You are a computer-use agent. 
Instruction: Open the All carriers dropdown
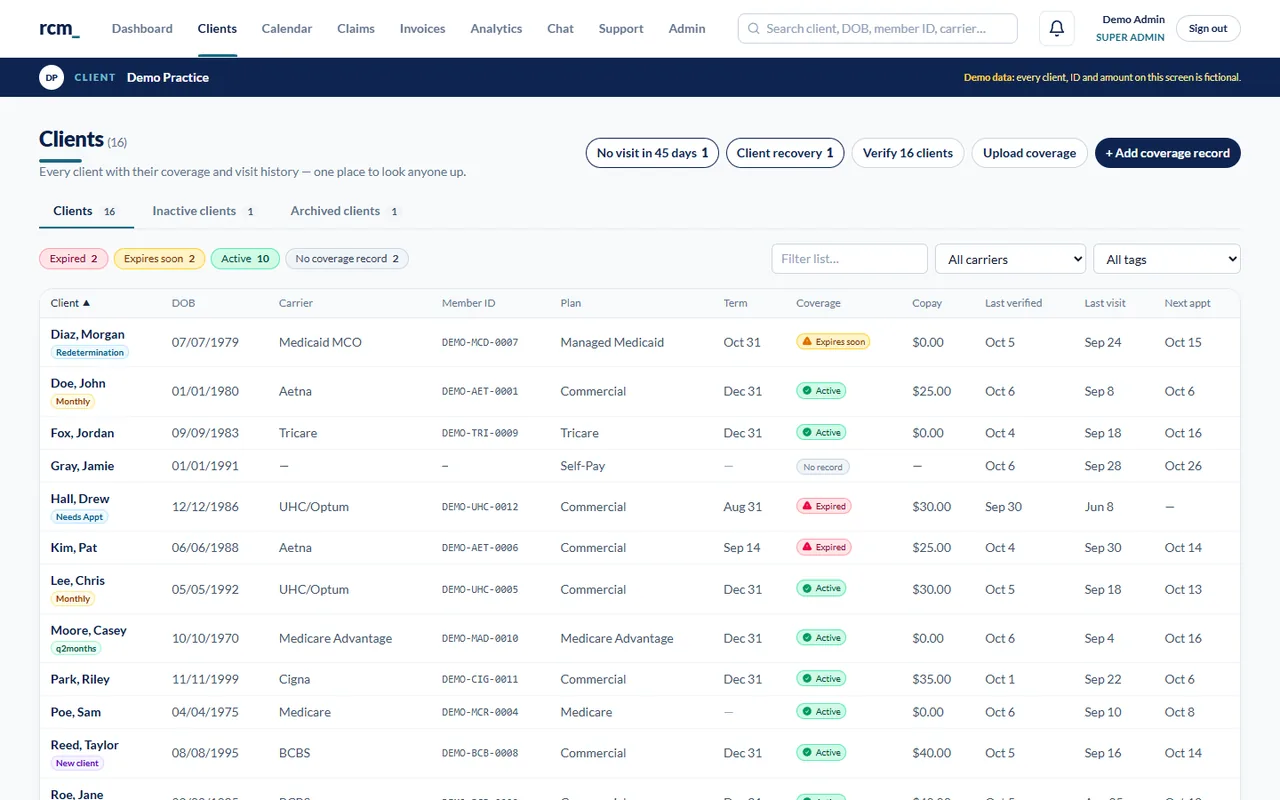pos(1010,259)
